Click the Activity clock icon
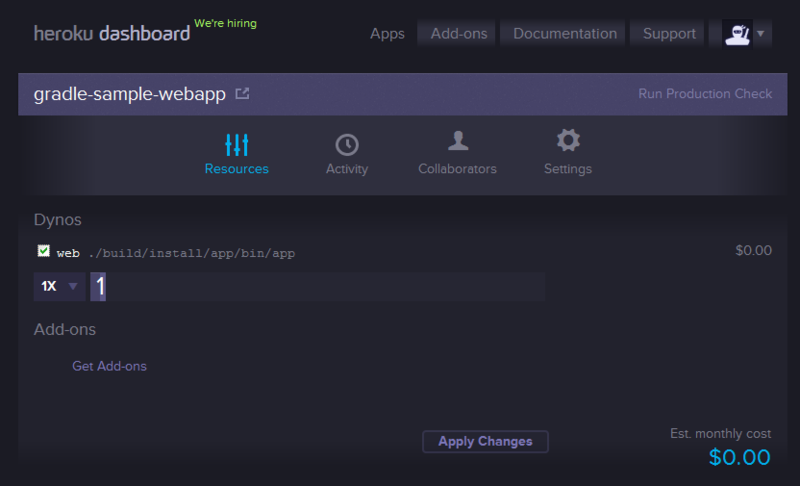 coord(347,145)
